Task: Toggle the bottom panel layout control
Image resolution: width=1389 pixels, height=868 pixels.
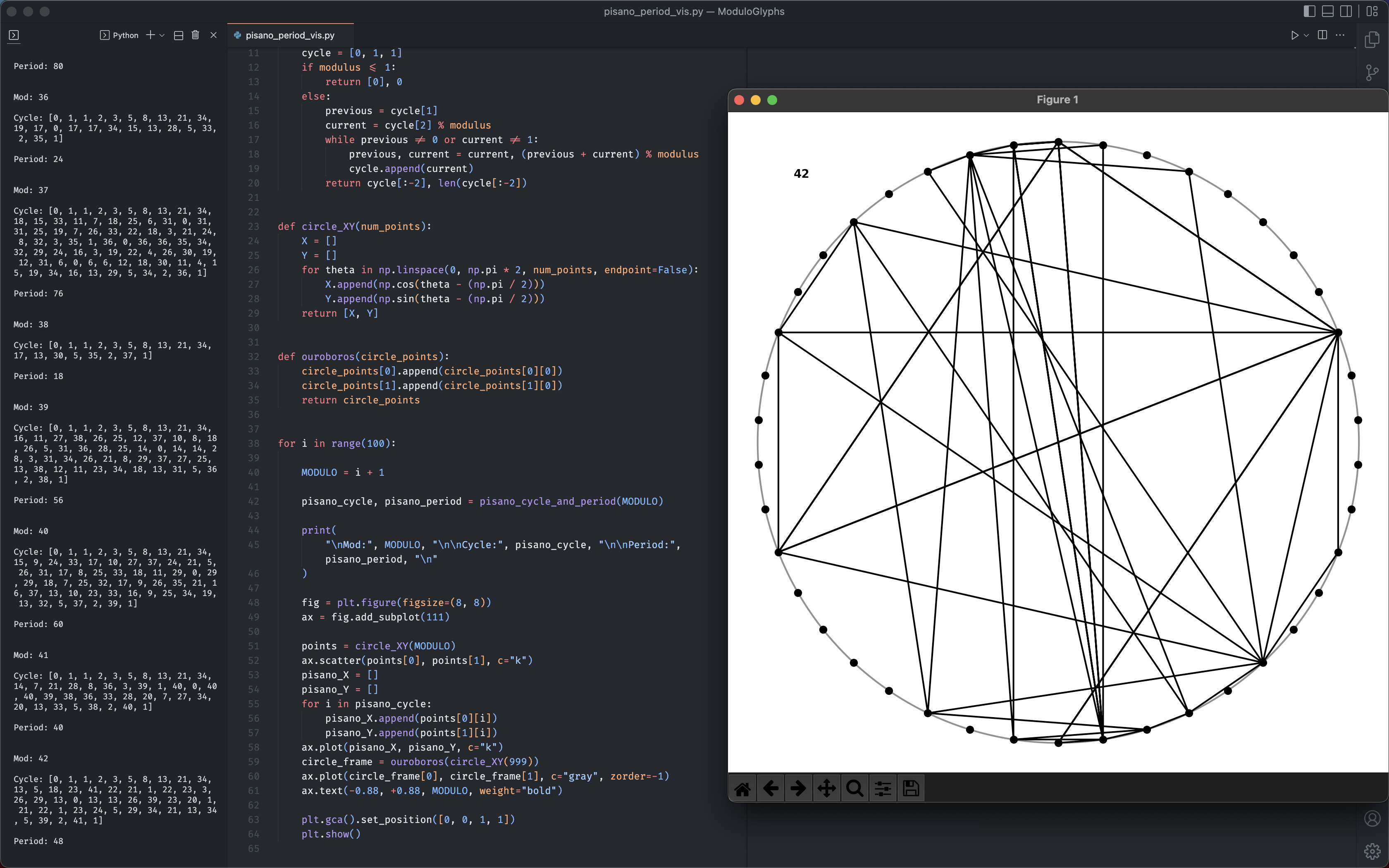Action: click(1327, 11)
